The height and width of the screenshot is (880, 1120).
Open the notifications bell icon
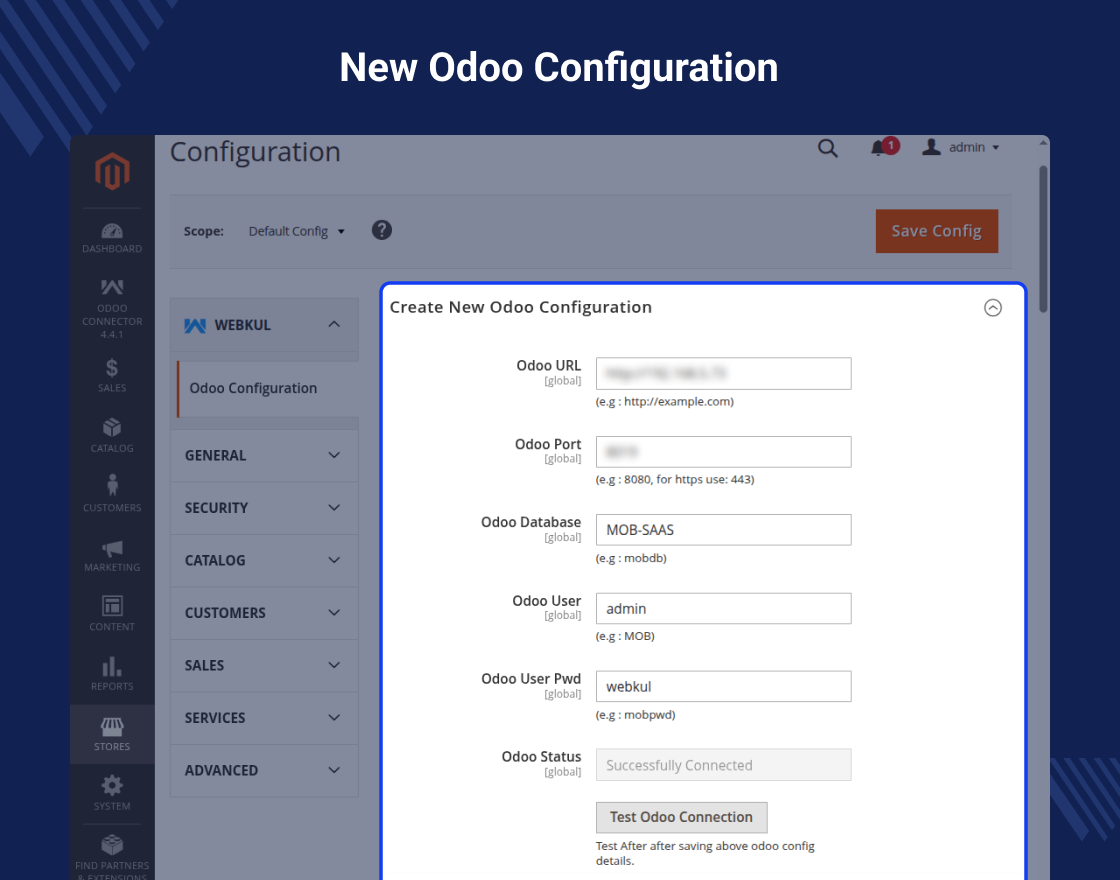[x=879, y=148]
